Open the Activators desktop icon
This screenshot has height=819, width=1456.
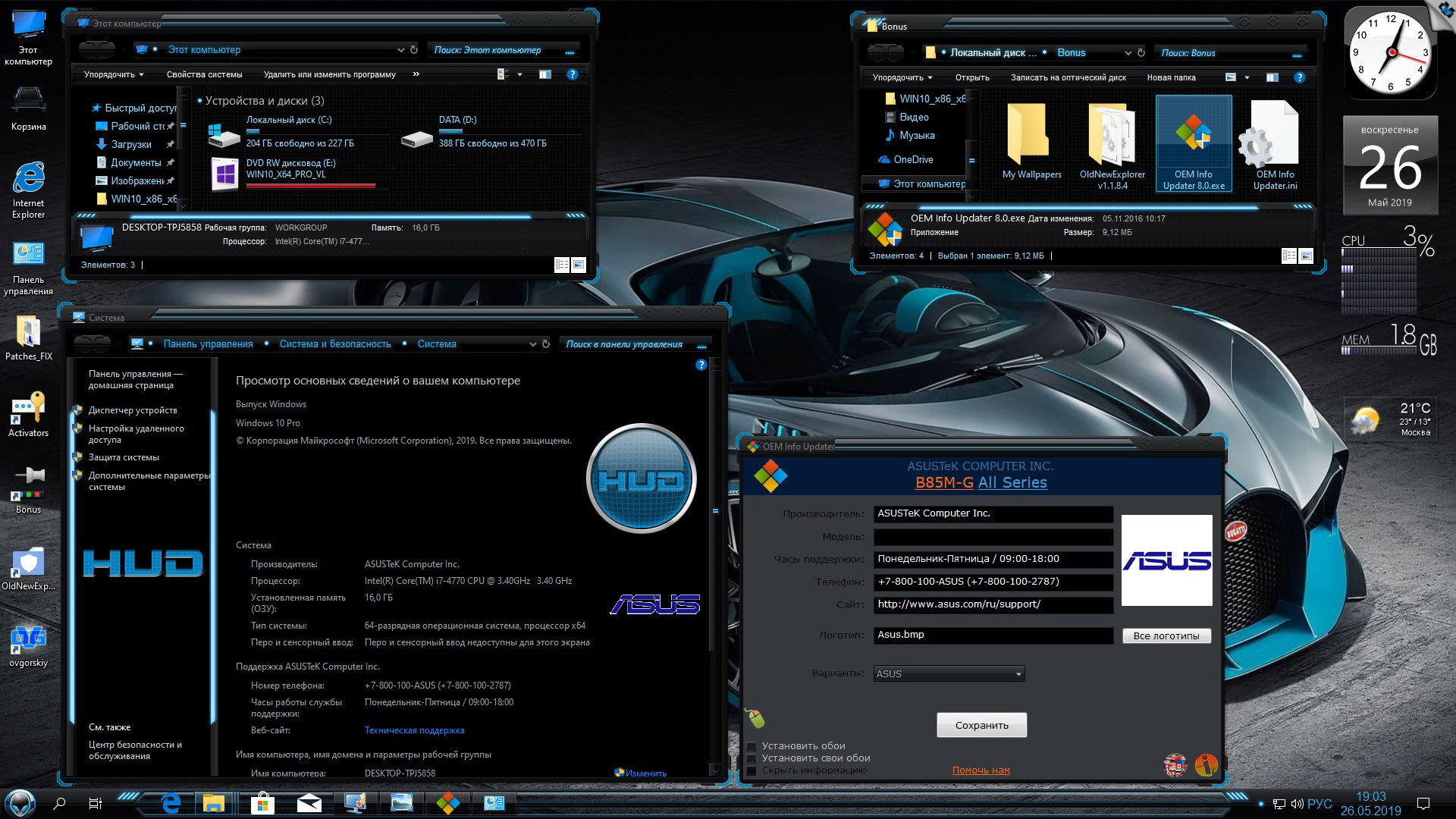pos(28,415)
